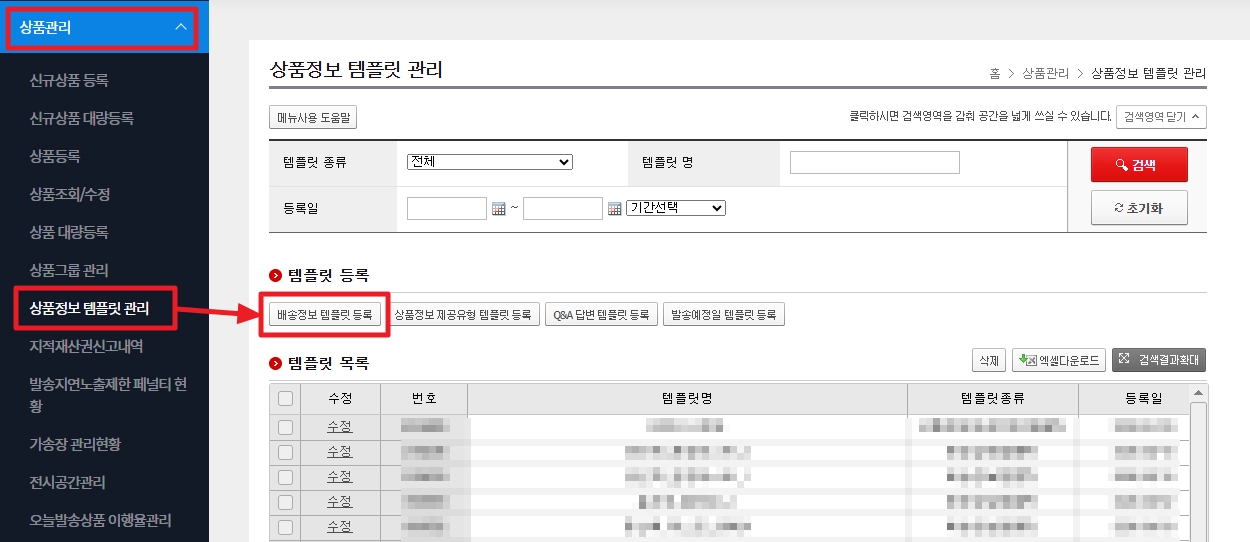Viewport: 1250px width, 542px height.
Task: Toggle the select-all checkbox in table header
Action: click(x=285, y=399)
